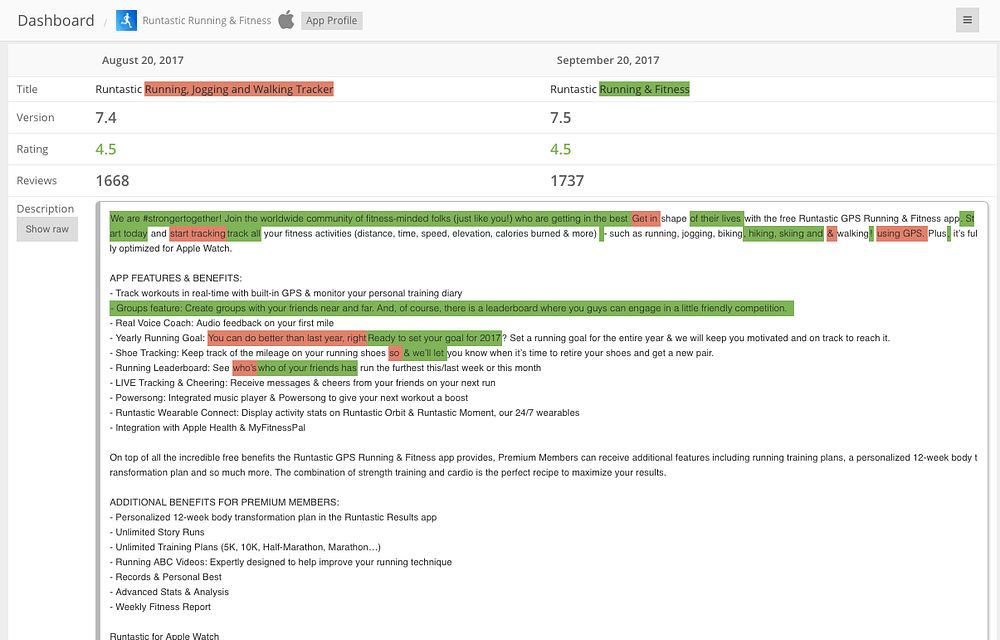Click the Reviews row label
Viewport: 1000px width, 640px height.
coord(36,180)
